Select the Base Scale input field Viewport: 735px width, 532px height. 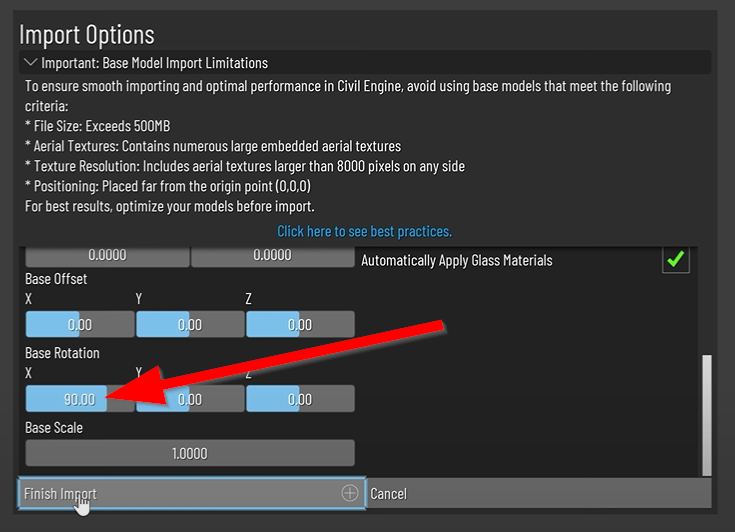click(190, 453)
